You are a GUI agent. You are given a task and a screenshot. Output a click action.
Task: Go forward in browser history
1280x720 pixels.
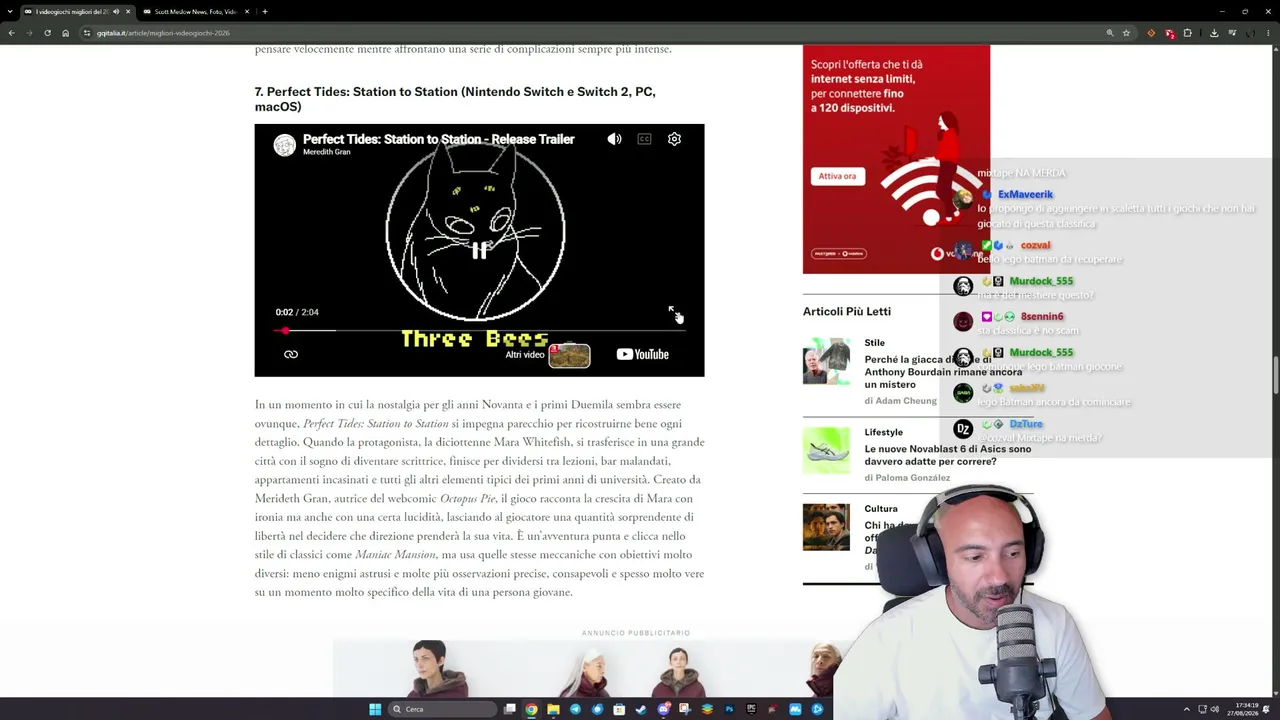coord(29,33)
